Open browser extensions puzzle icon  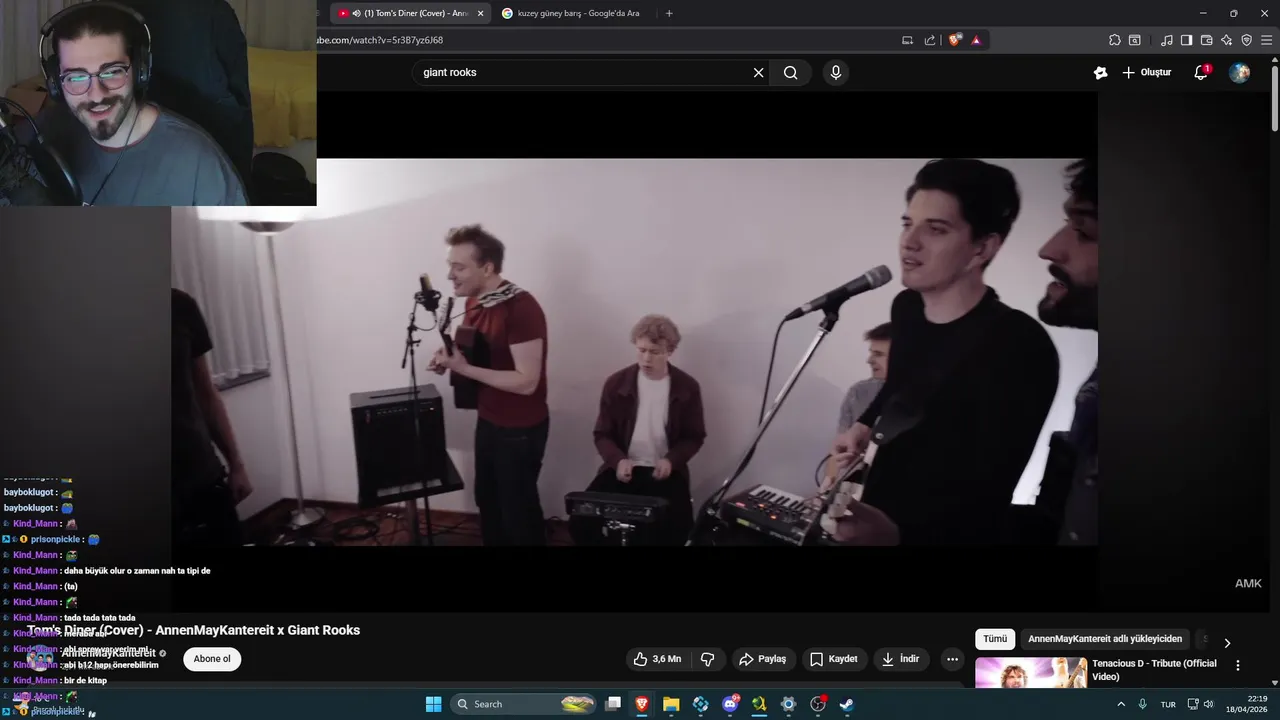[1115, 40]
